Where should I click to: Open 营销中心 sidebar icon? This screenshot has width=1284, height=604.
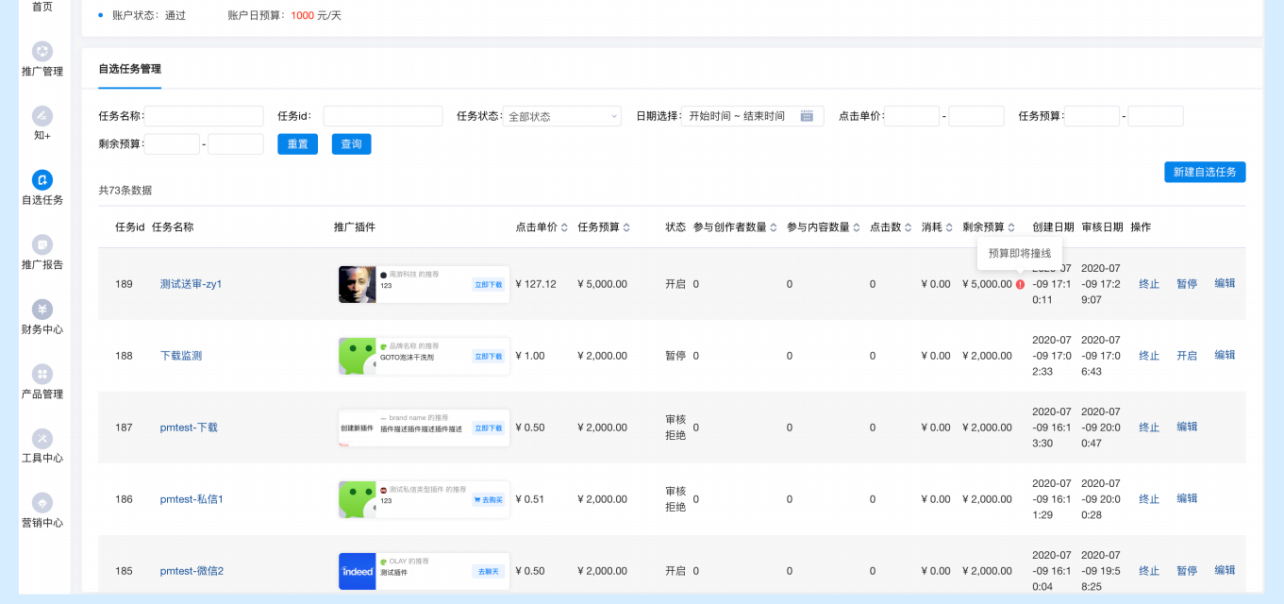42,503
